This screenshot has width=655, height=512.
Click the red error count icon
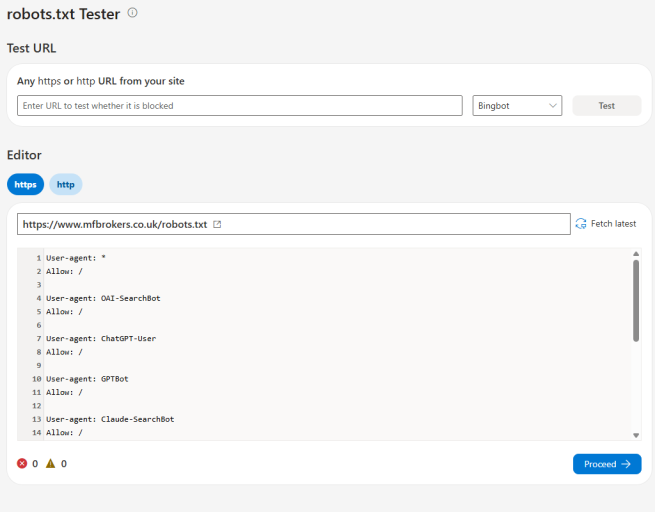[22, 464]
